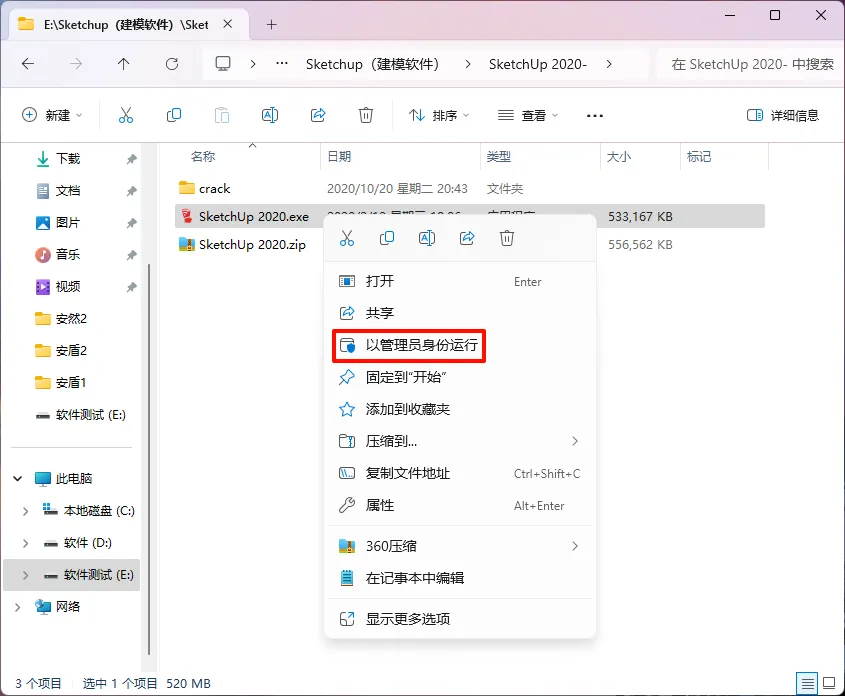The image size is (845, 696).
Task: Open the toolbar See more ellipsis menu
Action: pos(594,115)
